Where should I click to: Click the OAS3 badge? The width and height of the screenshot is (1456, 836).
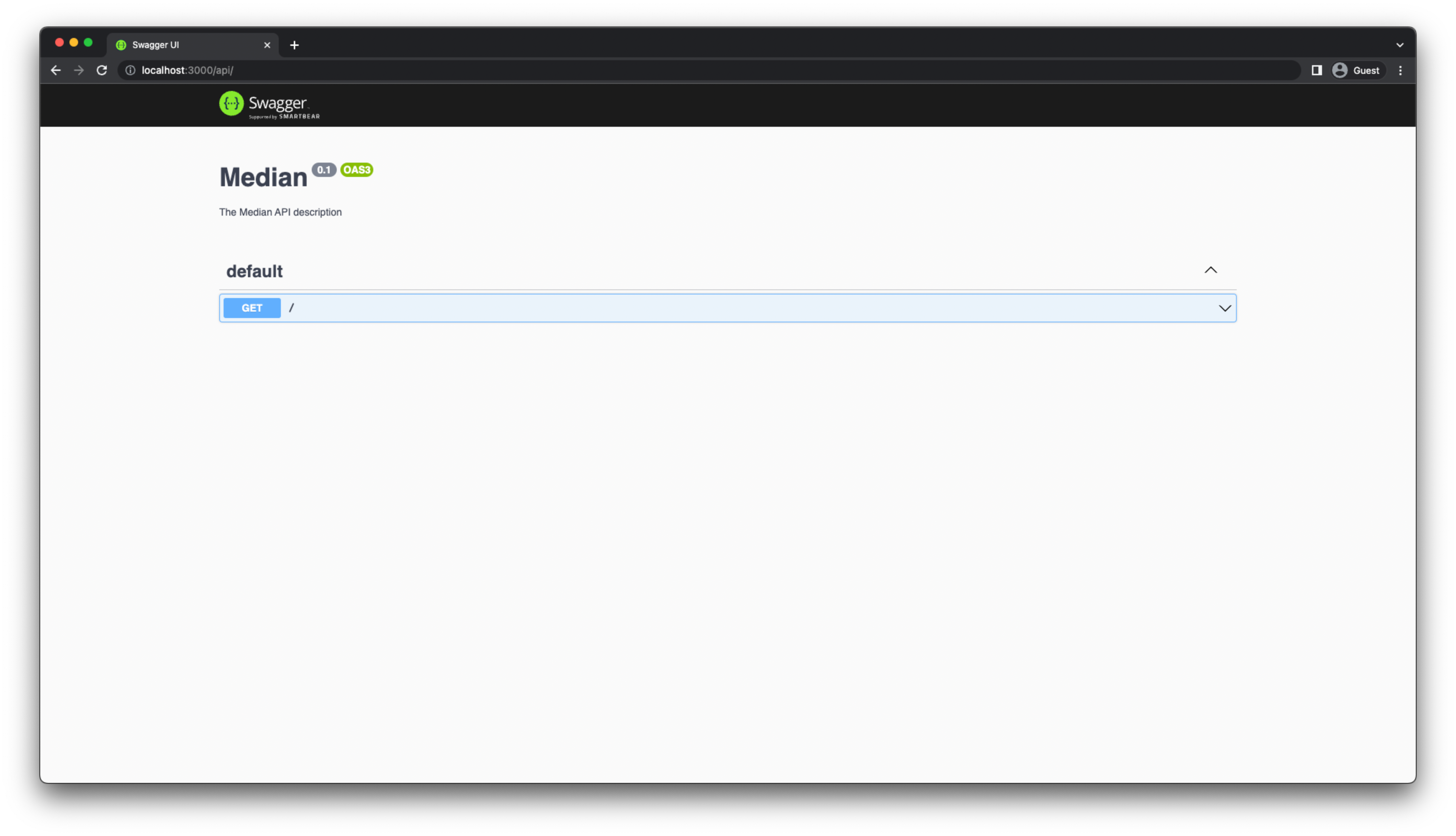pyautogui.click(x=356, y=169)
